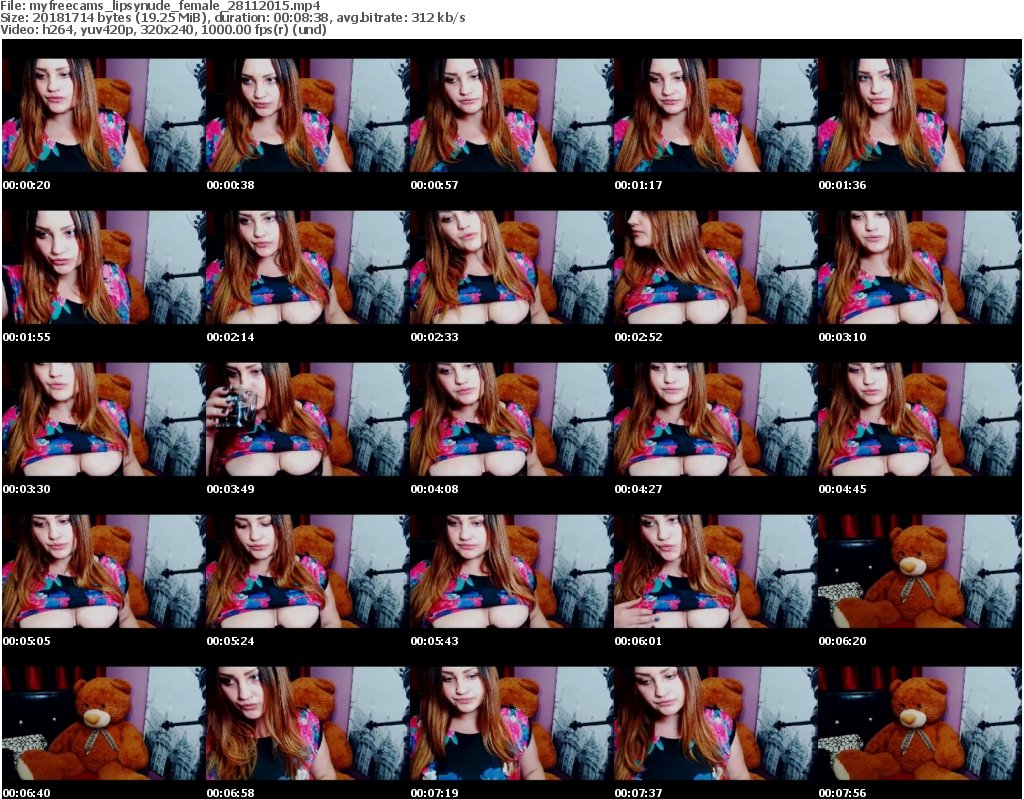Click the timestamp text 00:01:17
1024x799 pixels.
(x=638, y=185)
